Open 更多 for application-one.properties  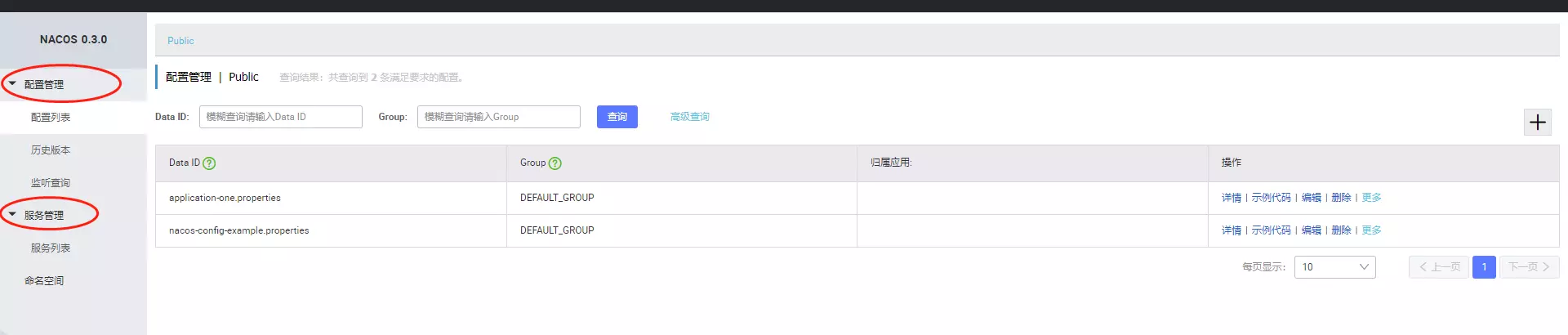click(1372, 198)
